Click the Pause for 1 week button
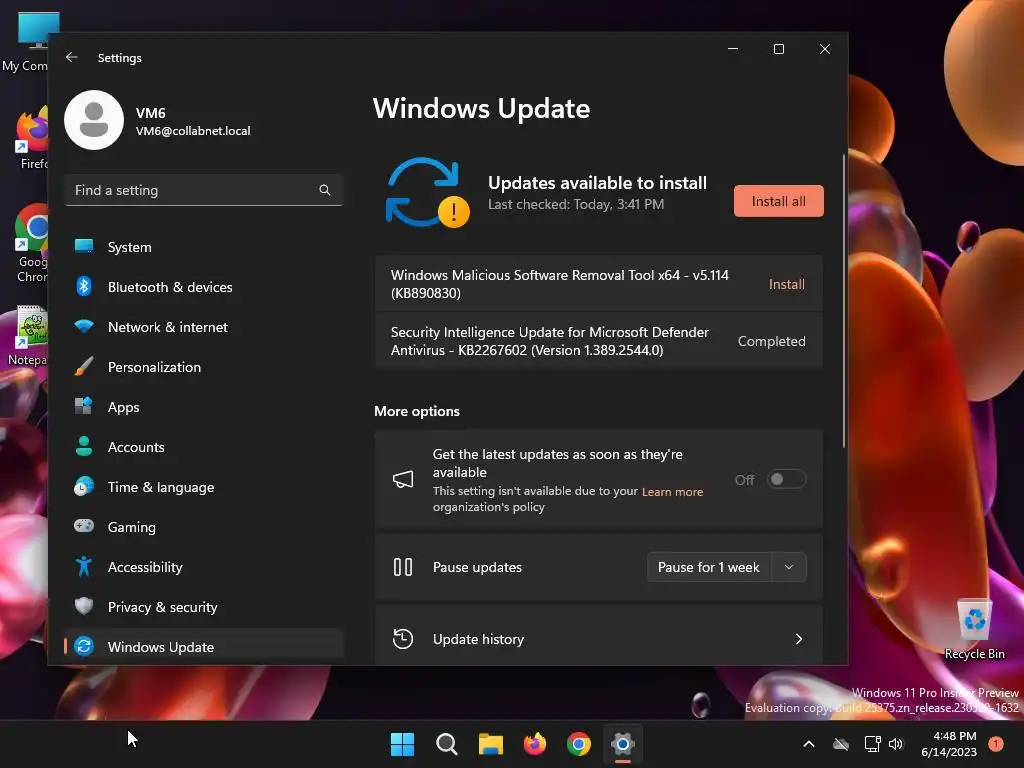Viewport: 1024px width, 768px height. [x=709, y=567]
